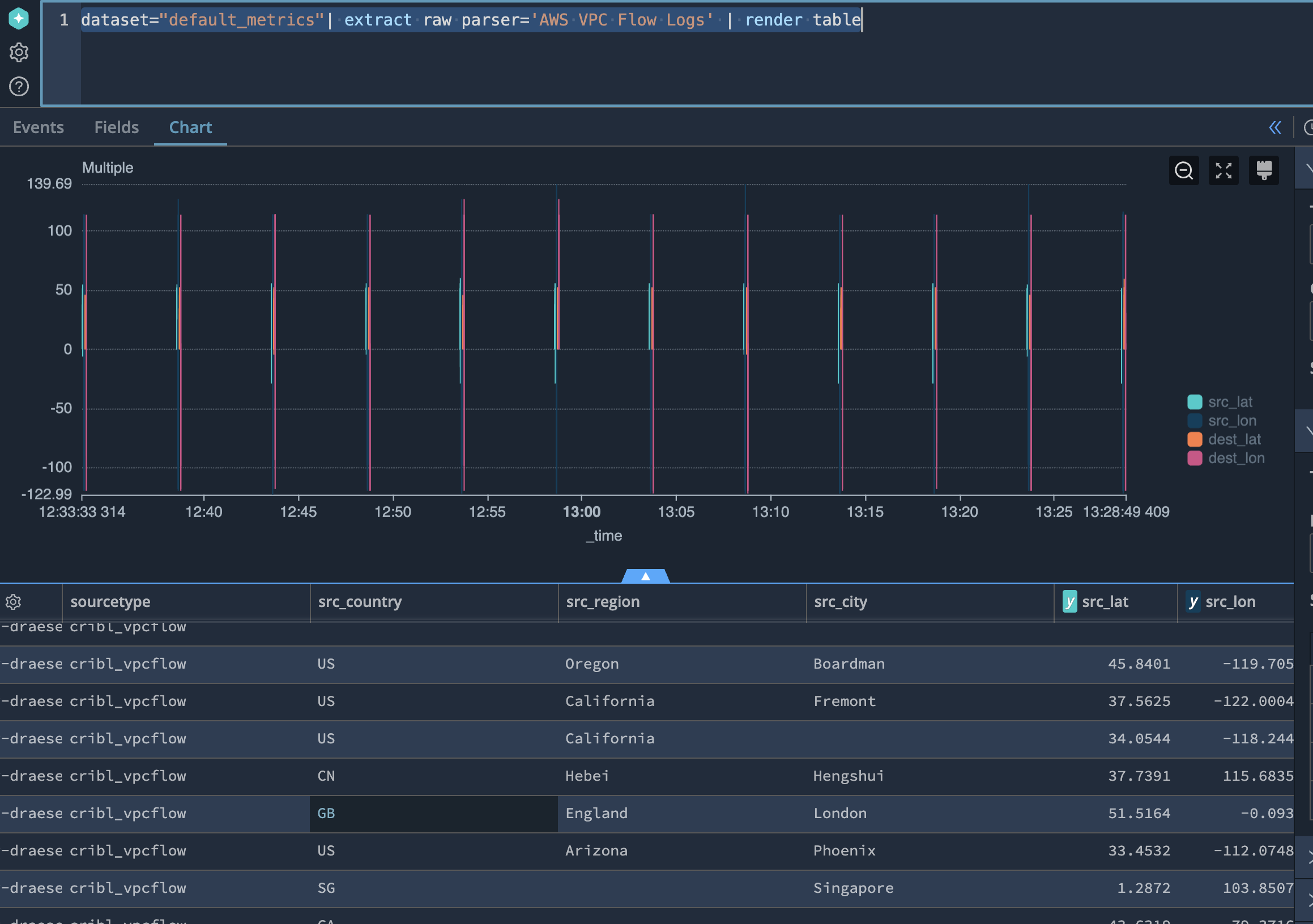Toggle src_lon y-axis badge in column header
The image size is (1313, 924).
[x=1193, y=602]
